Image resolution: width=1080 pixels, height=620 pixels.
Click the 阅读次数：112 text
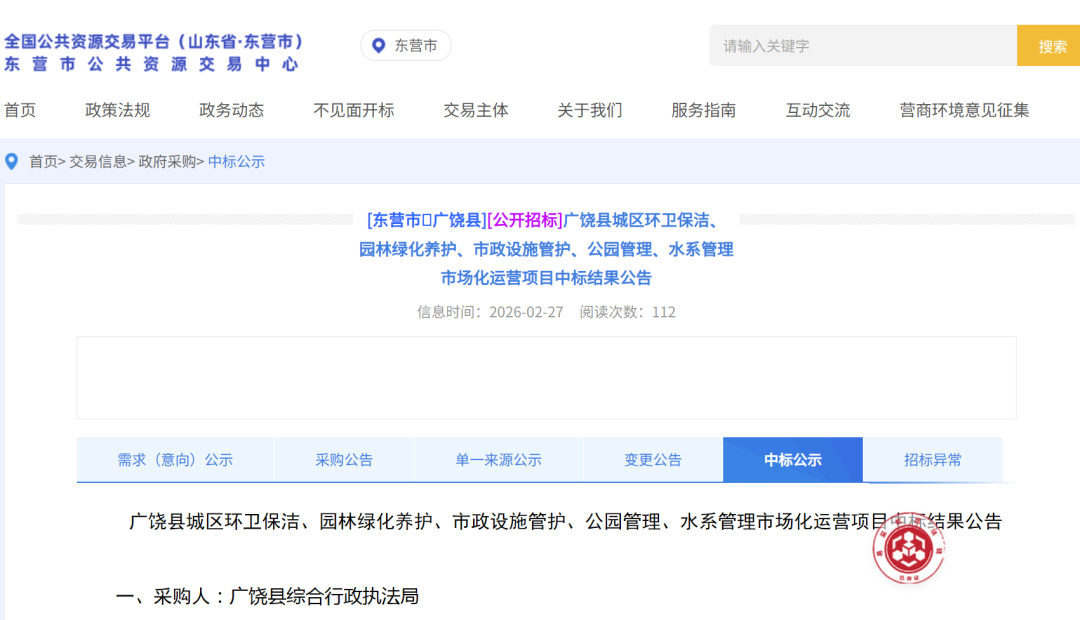pyautogui.click(x=627, y=312)
